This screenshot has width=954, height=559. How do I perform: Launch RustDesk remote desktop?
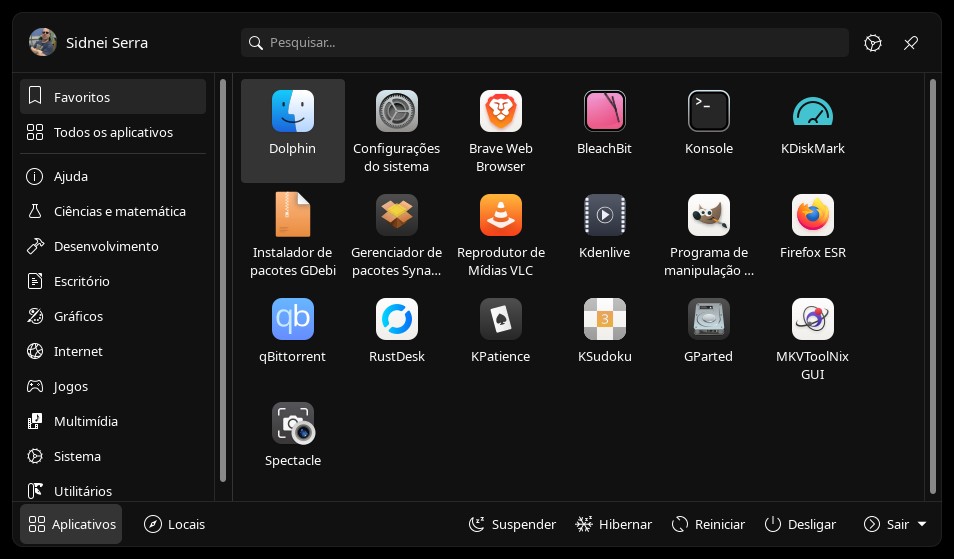click(x=397, y=339)
